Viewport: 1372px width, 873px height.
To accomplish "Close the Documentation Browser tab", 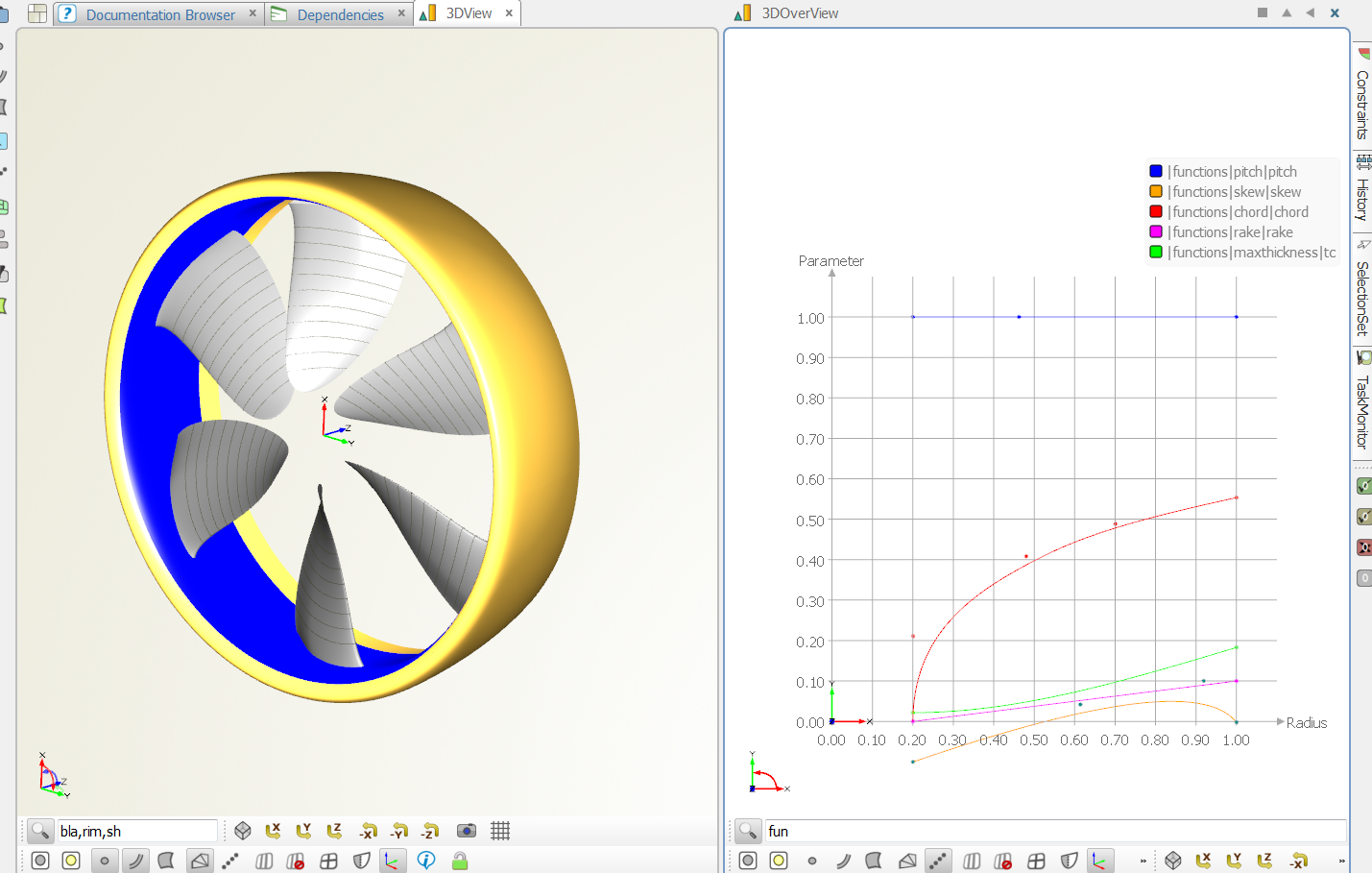I will [x=253, y=13].
